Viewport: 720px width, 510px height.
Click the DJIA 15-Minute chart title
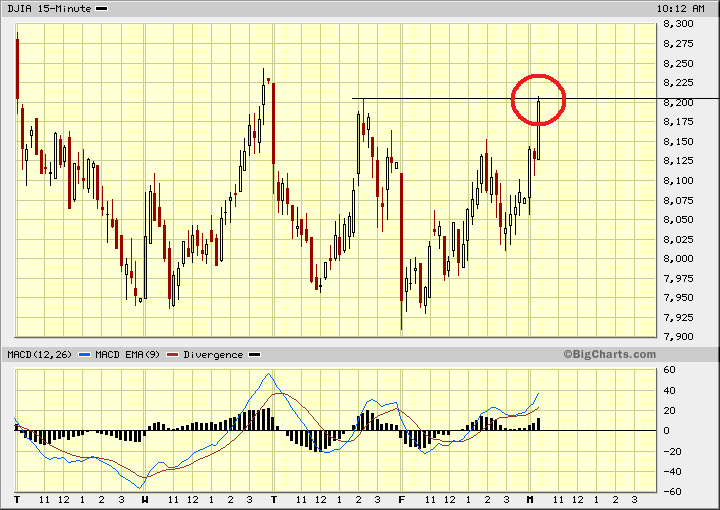pos(47,8)
